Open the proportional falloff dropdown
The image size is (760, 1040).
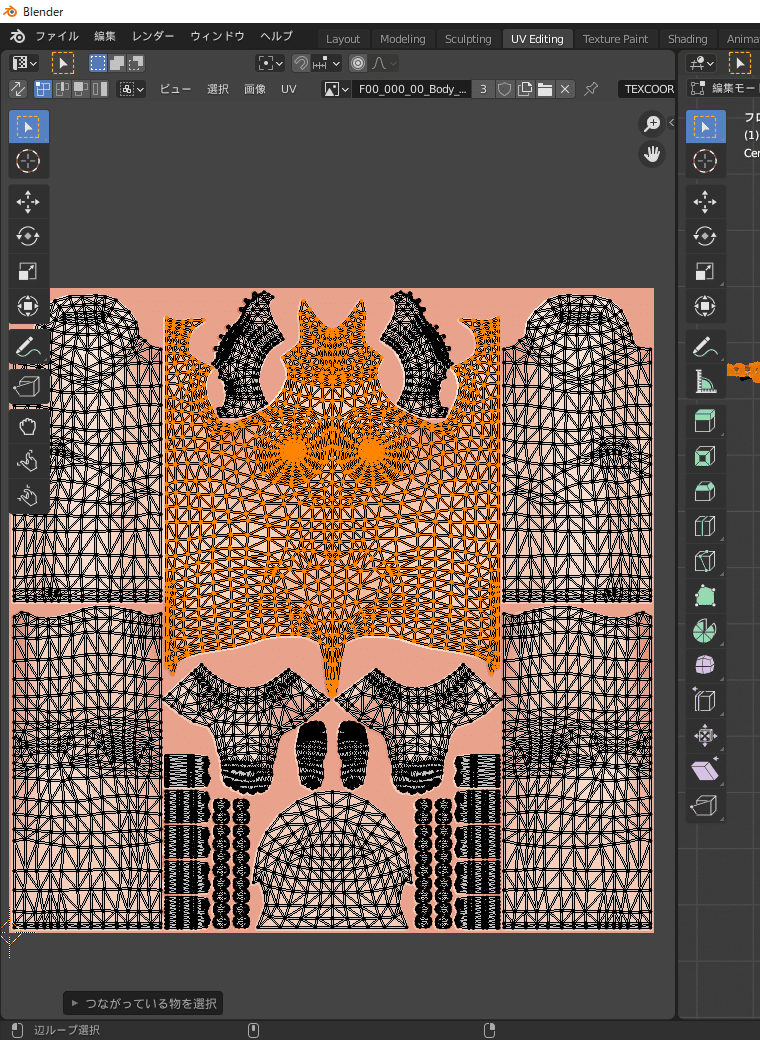point(384,63)
